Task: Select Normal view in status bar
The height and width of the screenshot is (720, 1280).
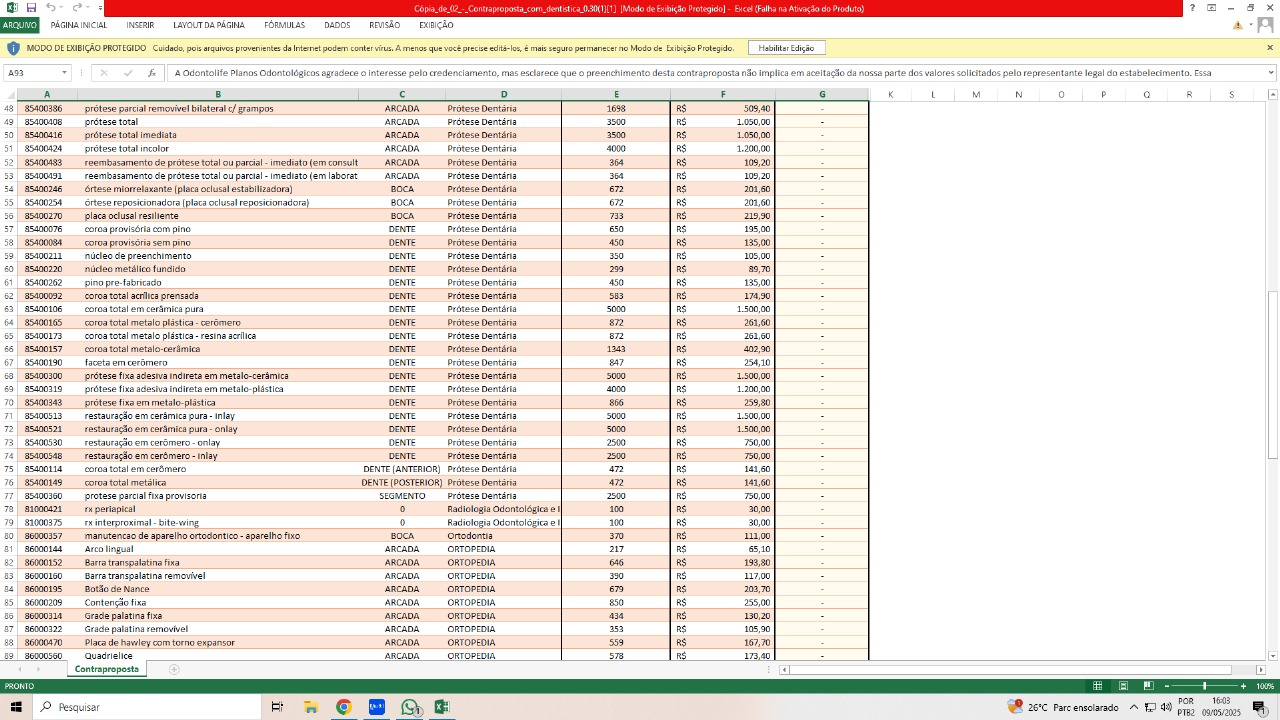Action: [x=1097, y=686]
